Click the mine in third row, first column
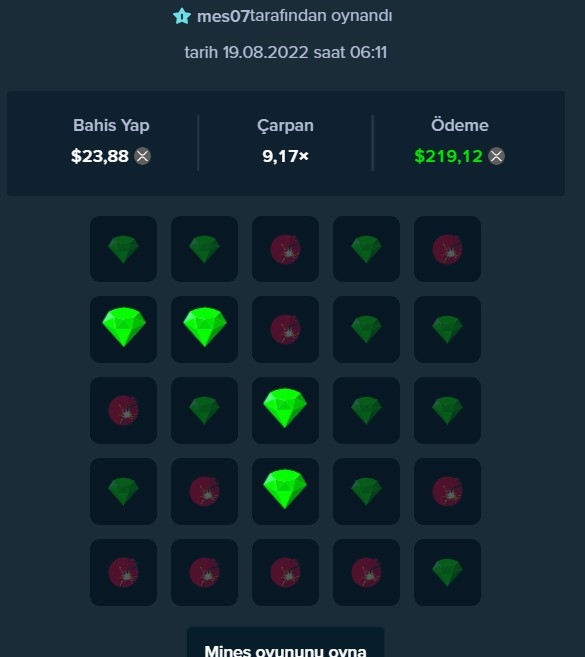 tap(124, 410)
